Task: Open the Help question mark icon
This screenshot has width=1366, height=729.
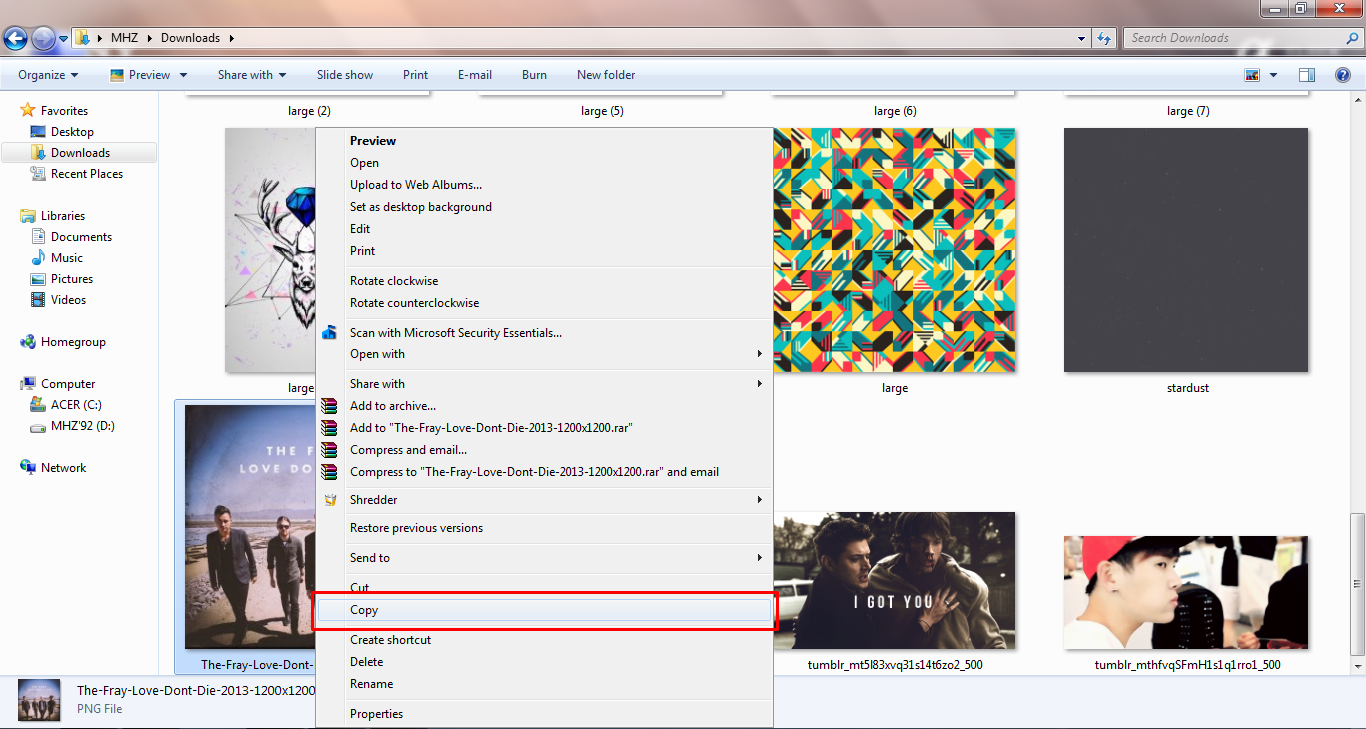Action: pos(1343,75)
